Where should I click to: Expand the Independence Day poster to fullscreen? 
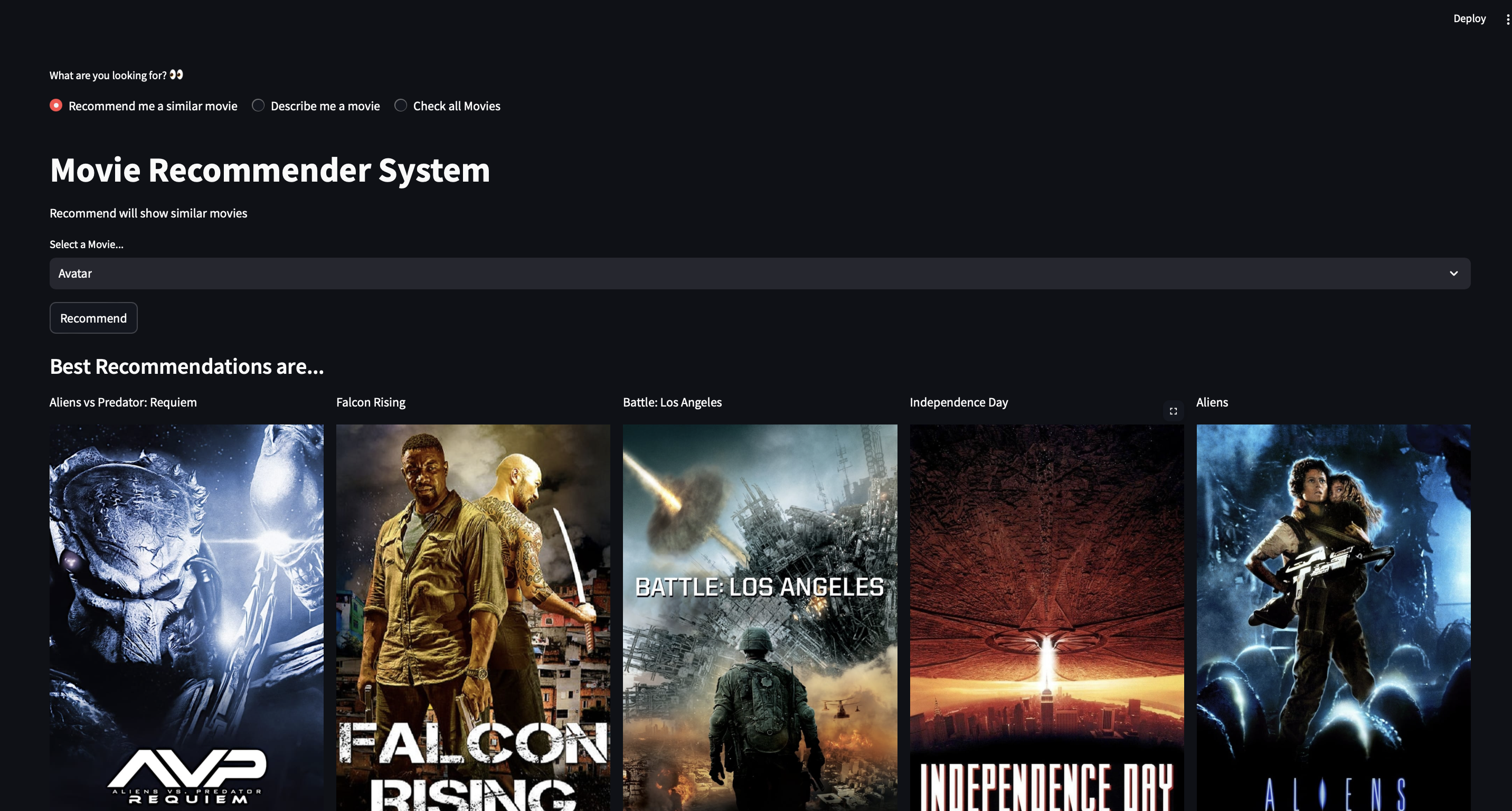point(1173,411)
